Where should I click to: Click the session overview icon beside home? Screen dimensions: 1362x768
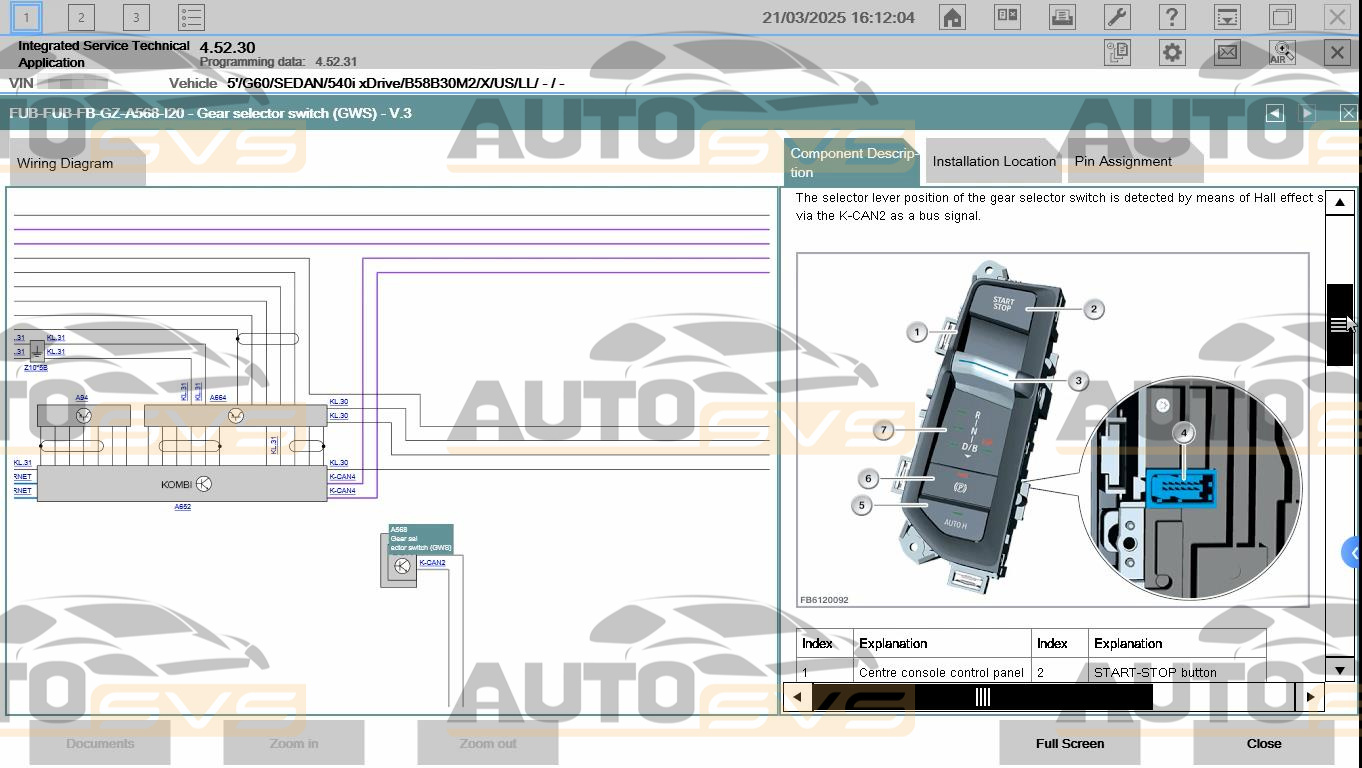point(1007,17)
